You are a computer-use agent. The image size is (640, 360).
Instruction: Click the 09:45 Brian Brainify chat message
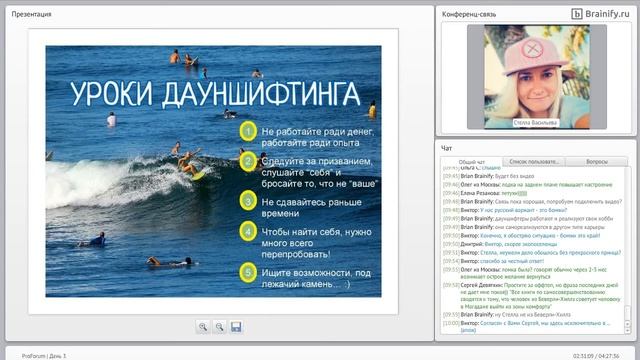tap(489, 176)
